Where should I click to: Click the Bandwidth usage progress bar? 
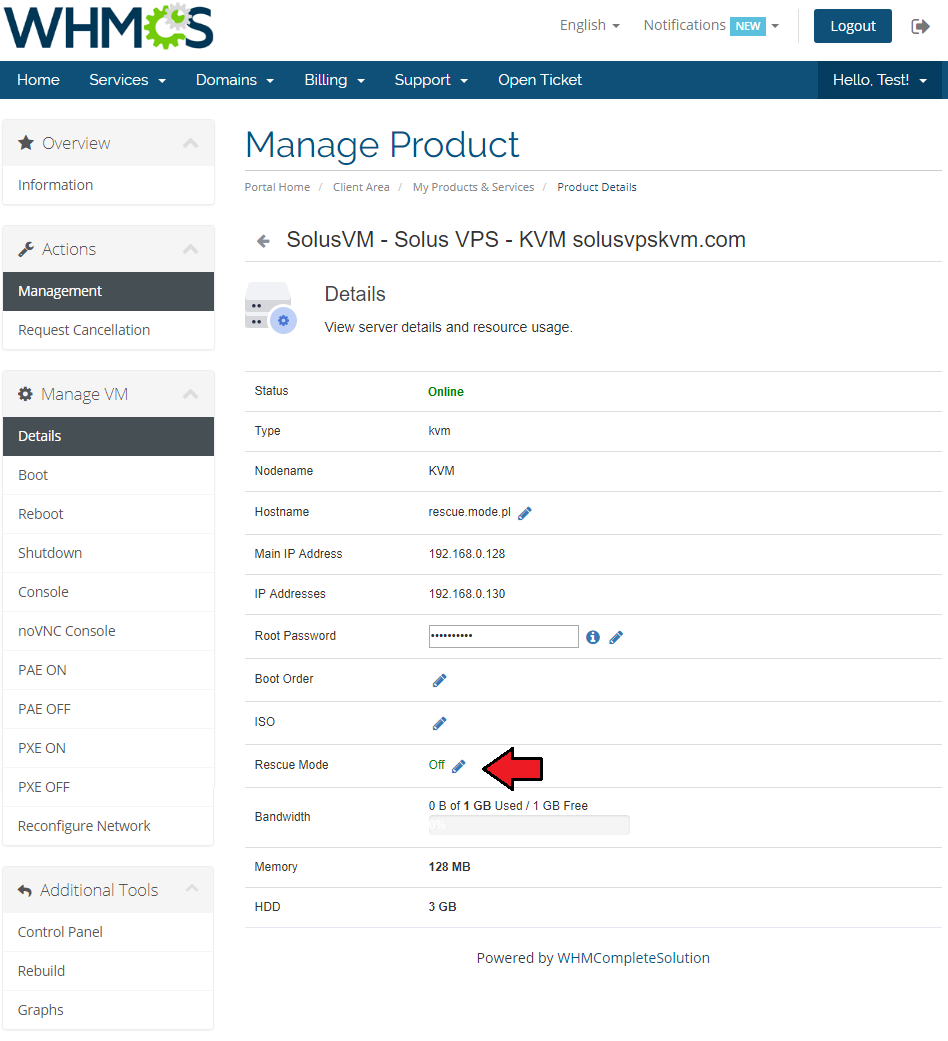[529, 825]
